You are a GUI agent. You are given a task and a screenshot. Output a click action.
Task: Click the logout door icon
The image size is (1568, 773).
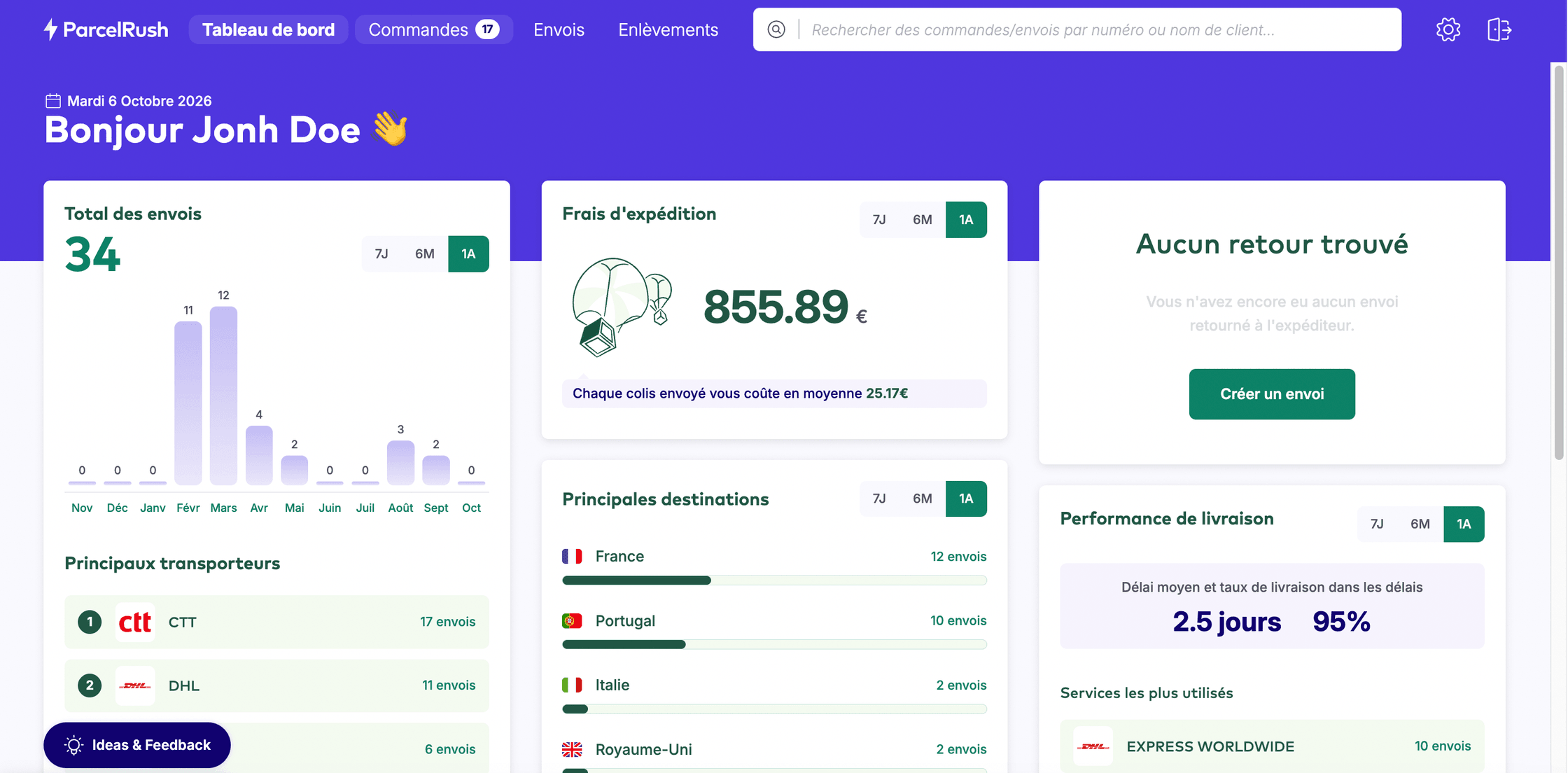[x=1499, y=29]
